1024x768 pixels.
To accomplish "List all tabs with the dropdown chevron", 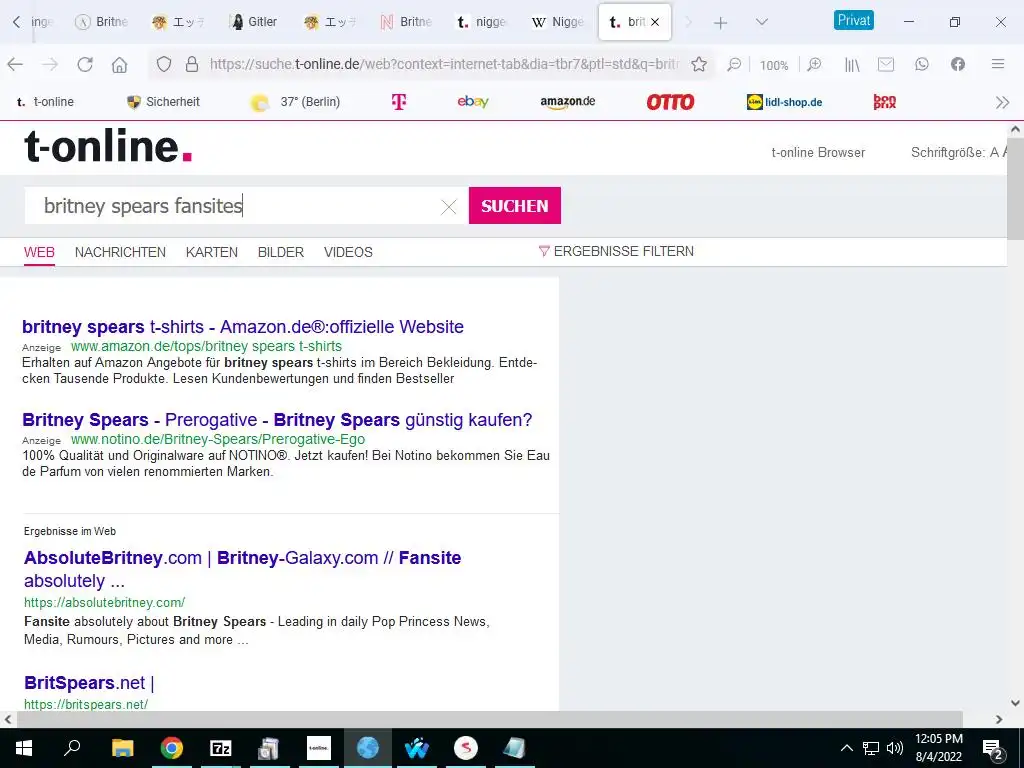I will [x=761, y=22].
